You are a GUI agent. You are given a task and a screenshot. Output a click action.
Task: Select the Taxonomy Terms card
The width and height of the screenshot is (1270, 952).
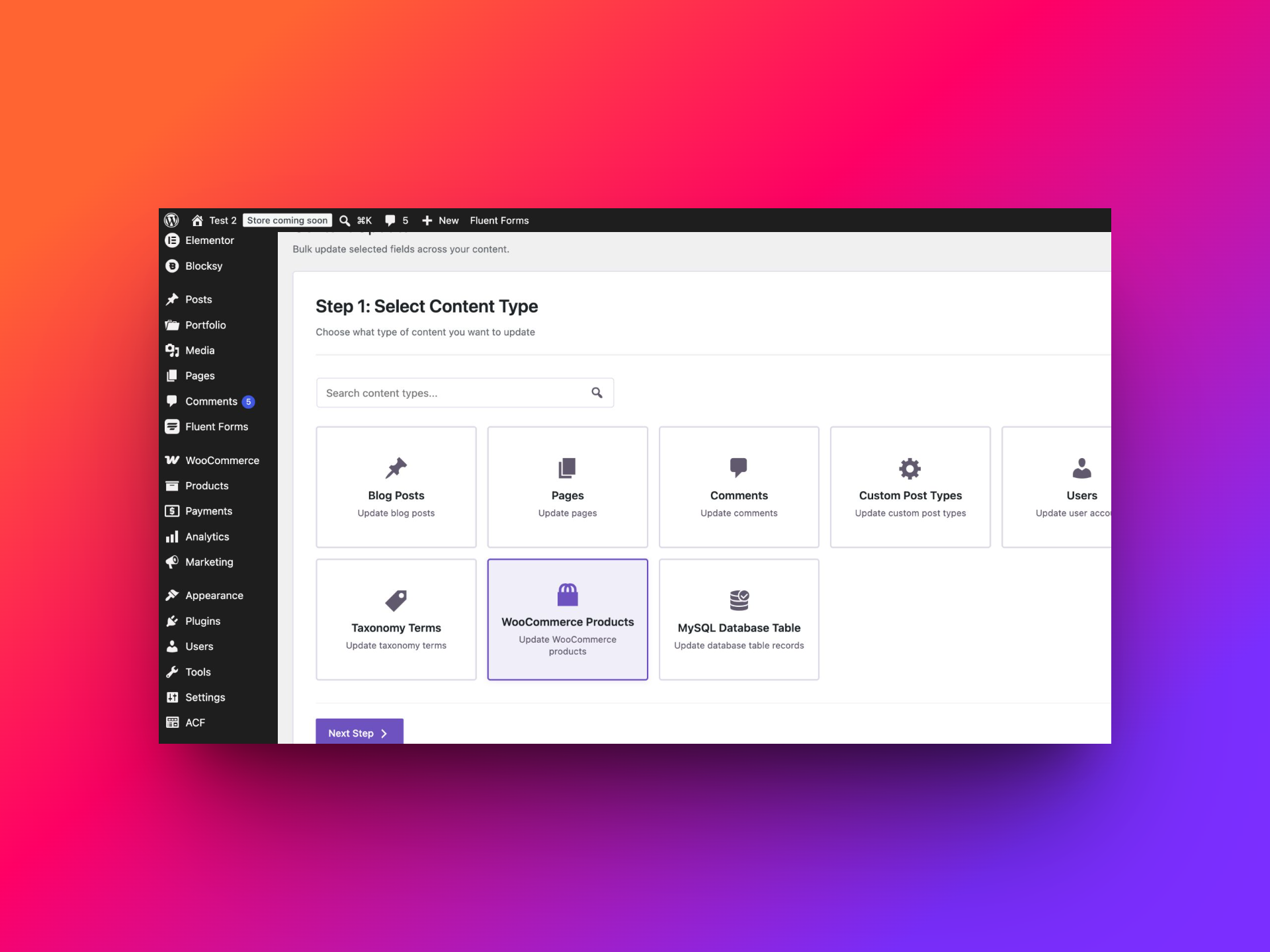396,619
